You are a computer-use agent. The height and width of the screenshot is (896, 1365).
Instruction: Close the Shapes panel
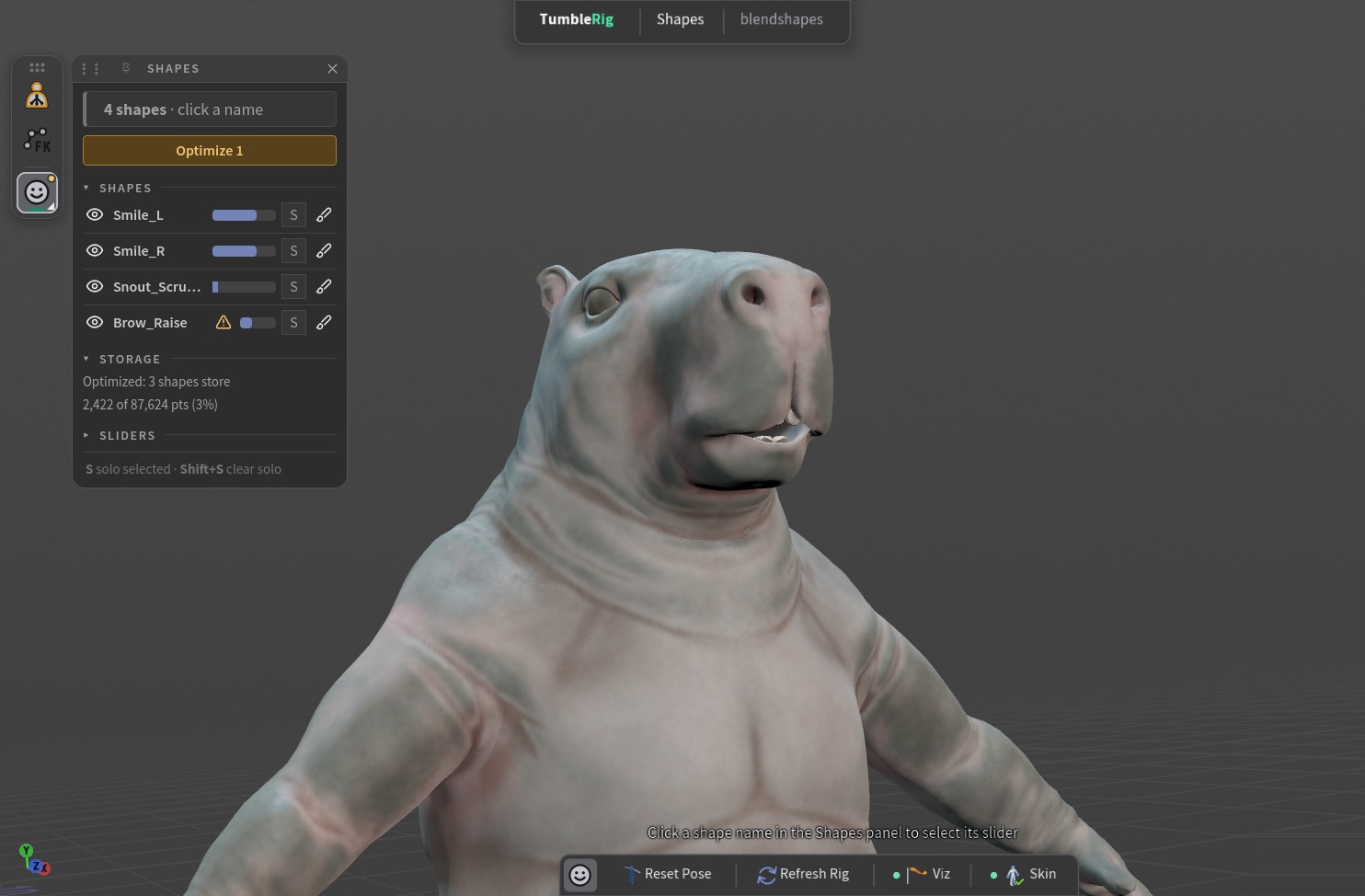coord(332,69)
